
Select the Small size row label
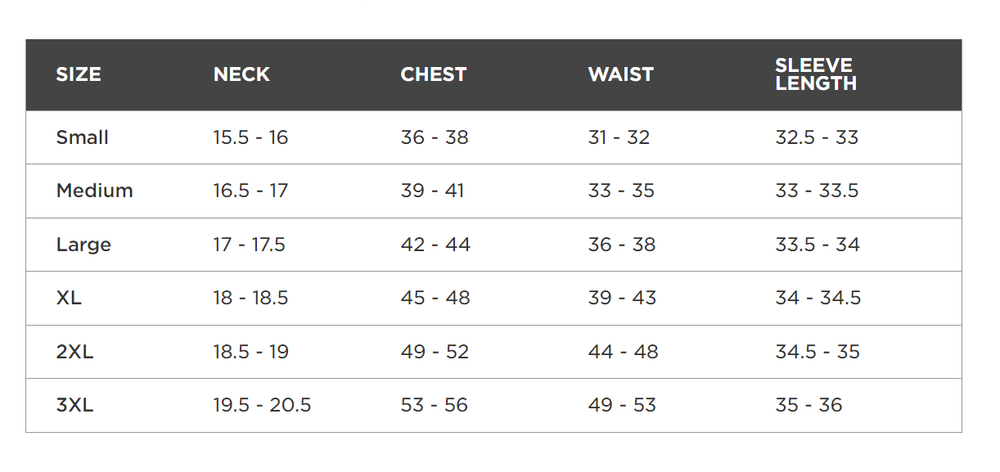pyautogui.click(x=82, y=137)
